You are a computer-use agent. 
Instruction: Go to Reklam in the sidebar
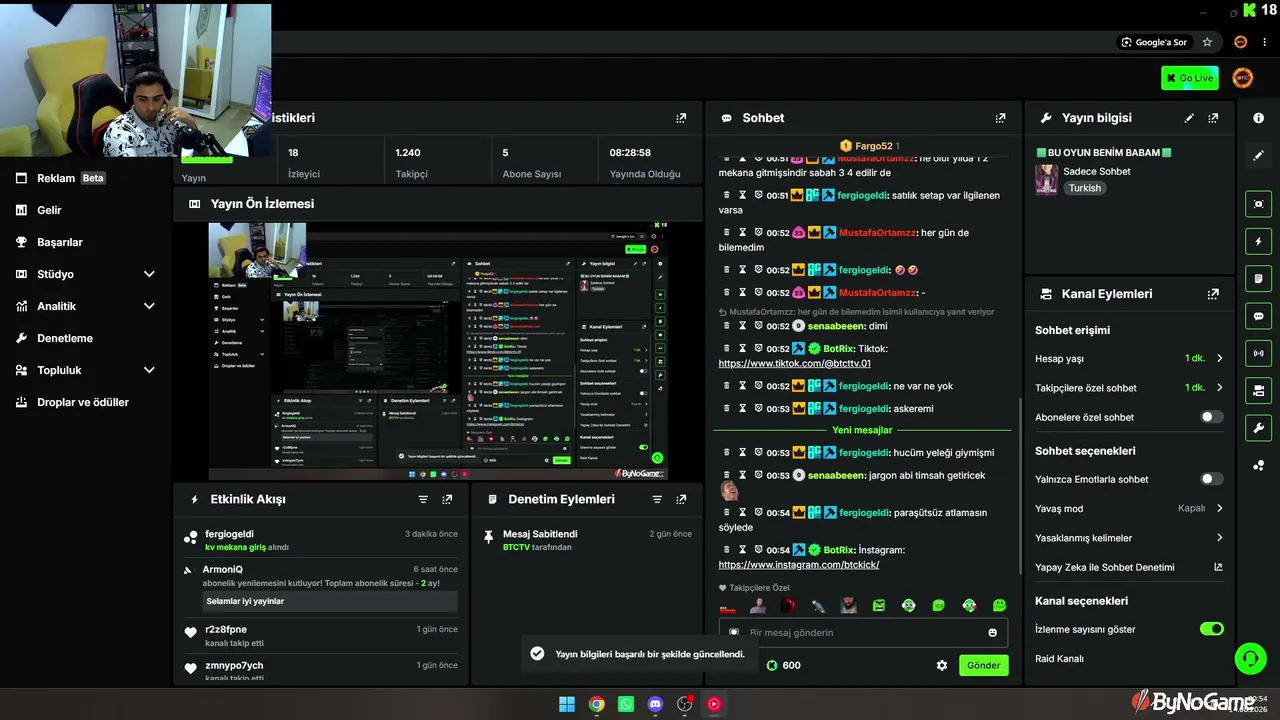tap(56, 178)
